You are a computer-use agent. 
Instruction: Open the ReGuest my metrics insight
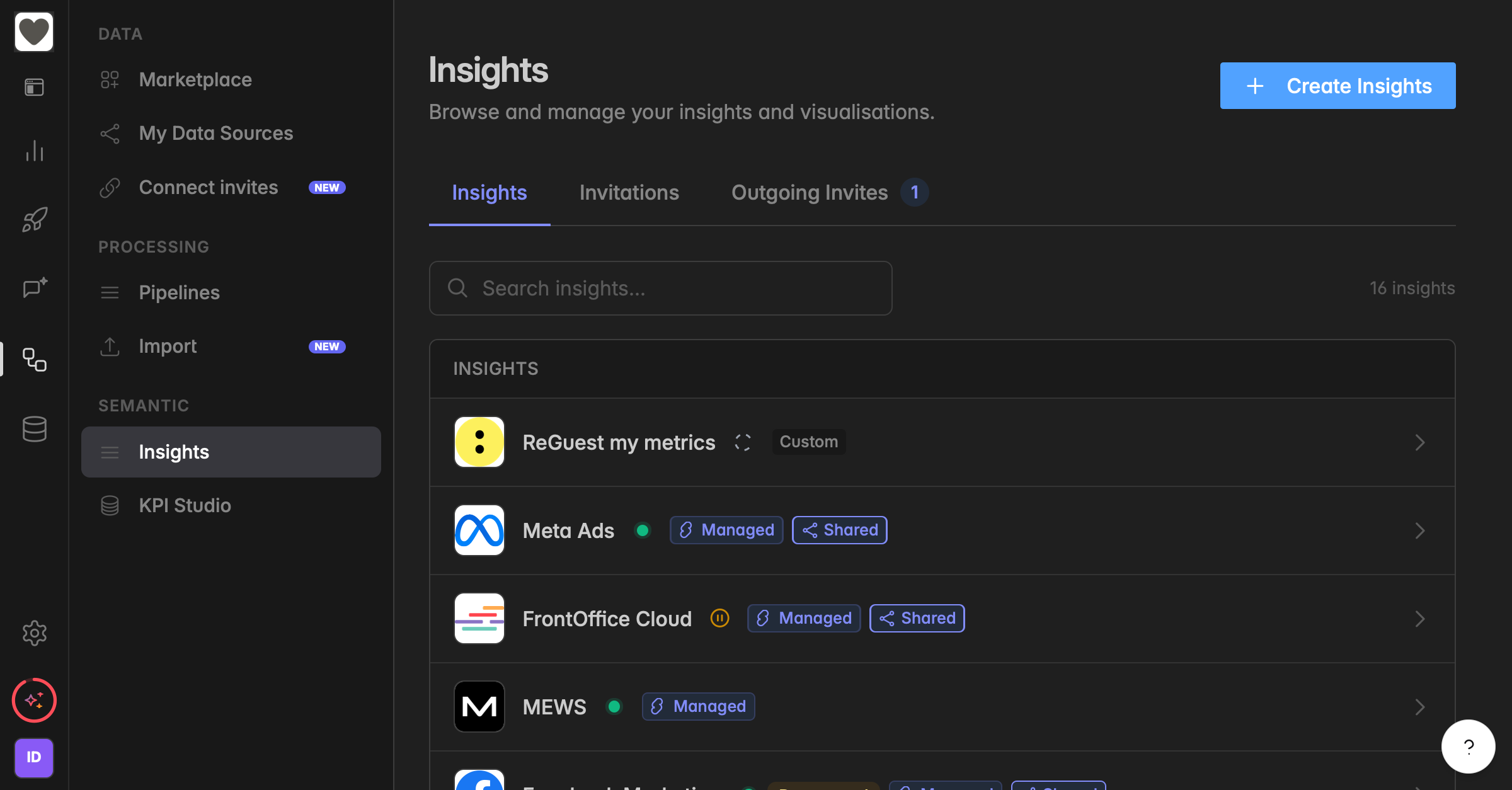(x=619, y=442)
